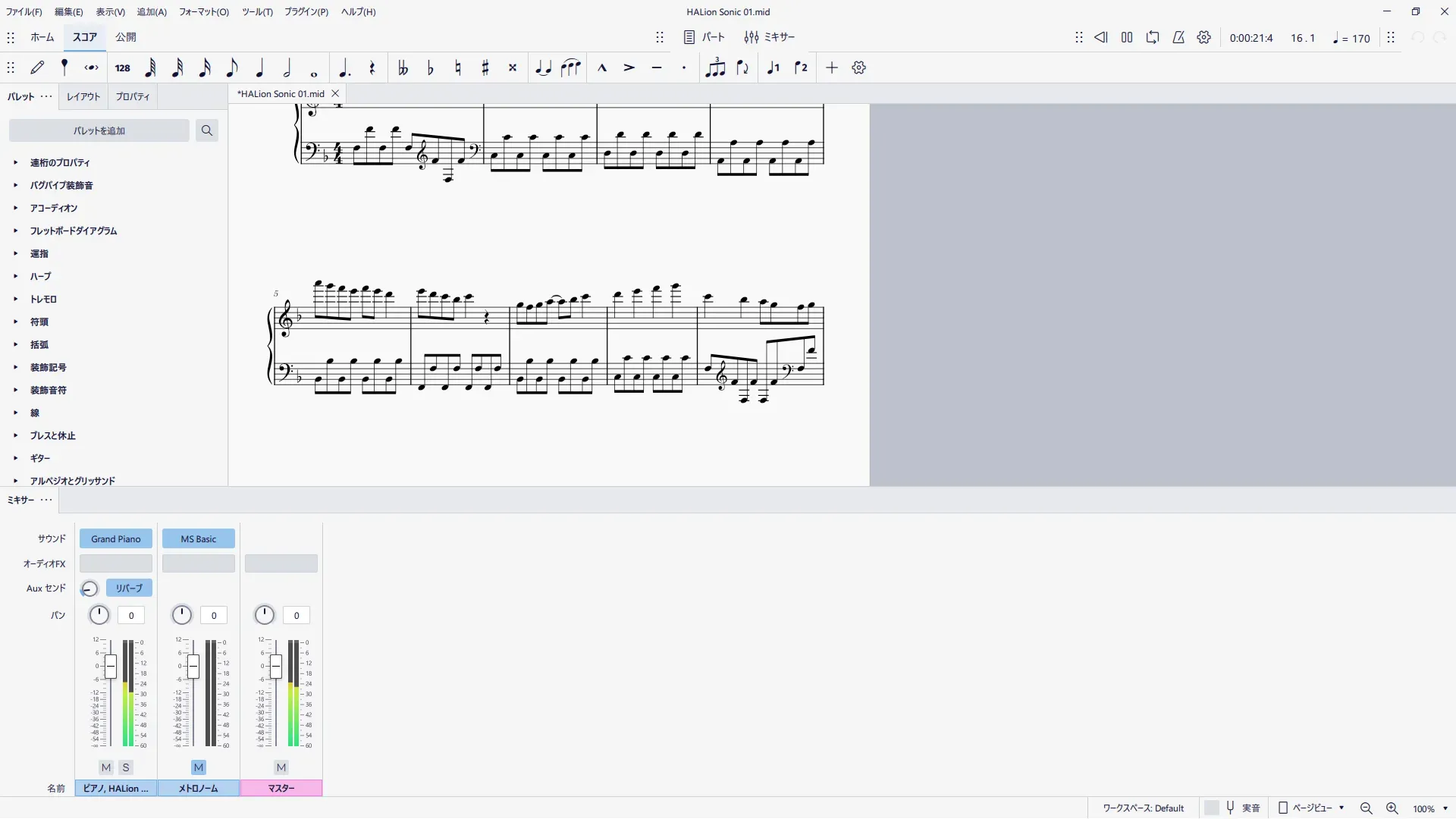Select the quarter note duration
Viewport: 1456px width, 819px height.
pyautogui.click(x=260, y=67)
